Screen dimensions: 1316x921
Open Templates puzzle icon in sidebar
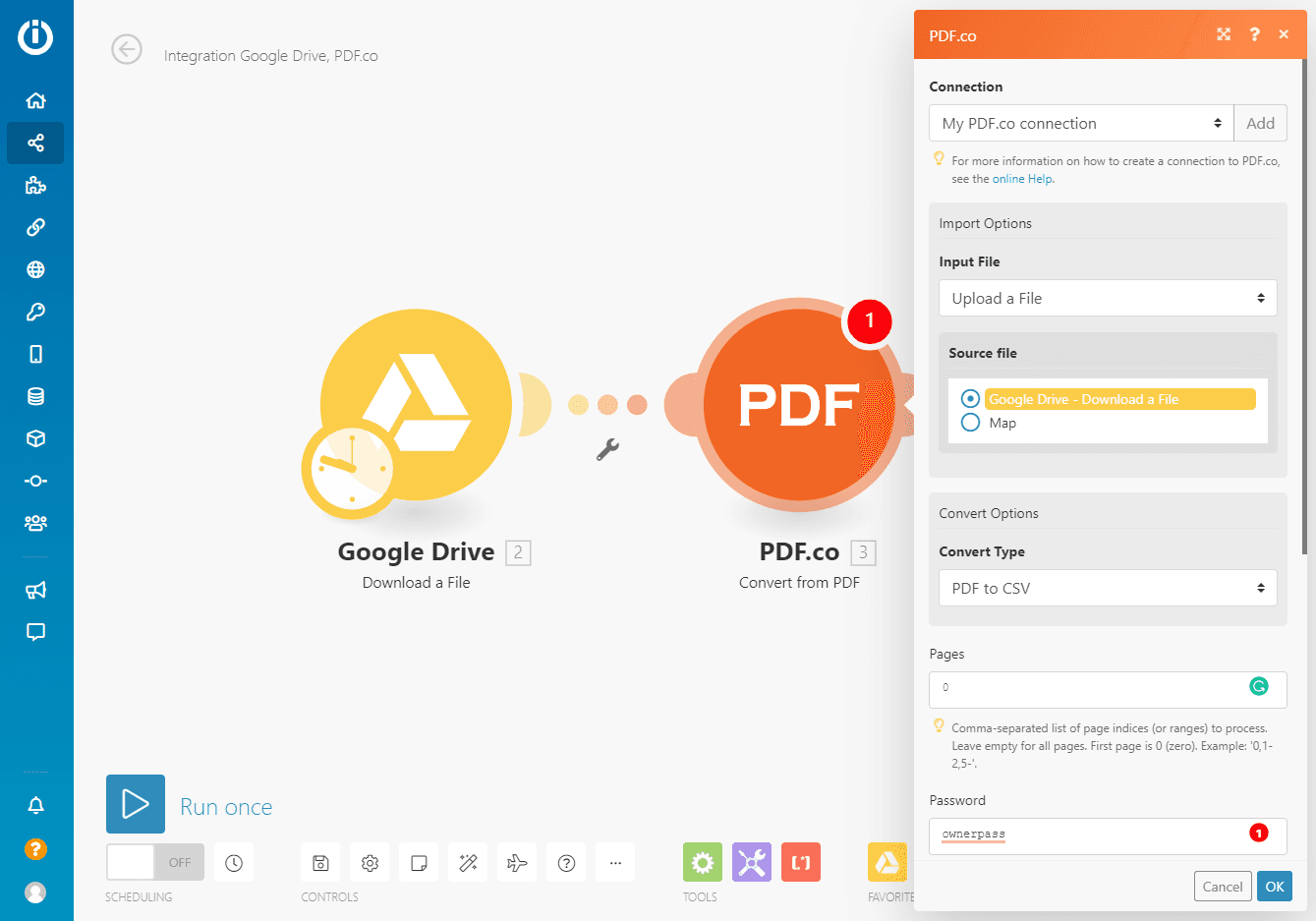pyautogui.click(x=35, y=186)
